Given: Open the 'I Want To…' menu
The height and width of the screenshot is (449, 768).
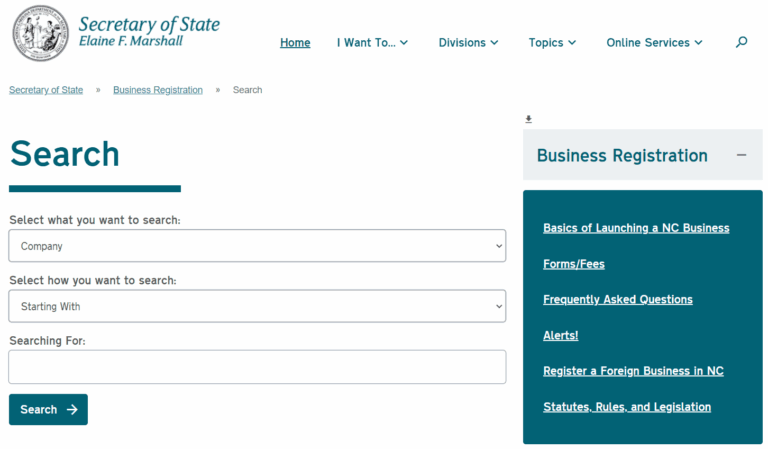Looking at the screenshot, I should (x=372, y=43).
